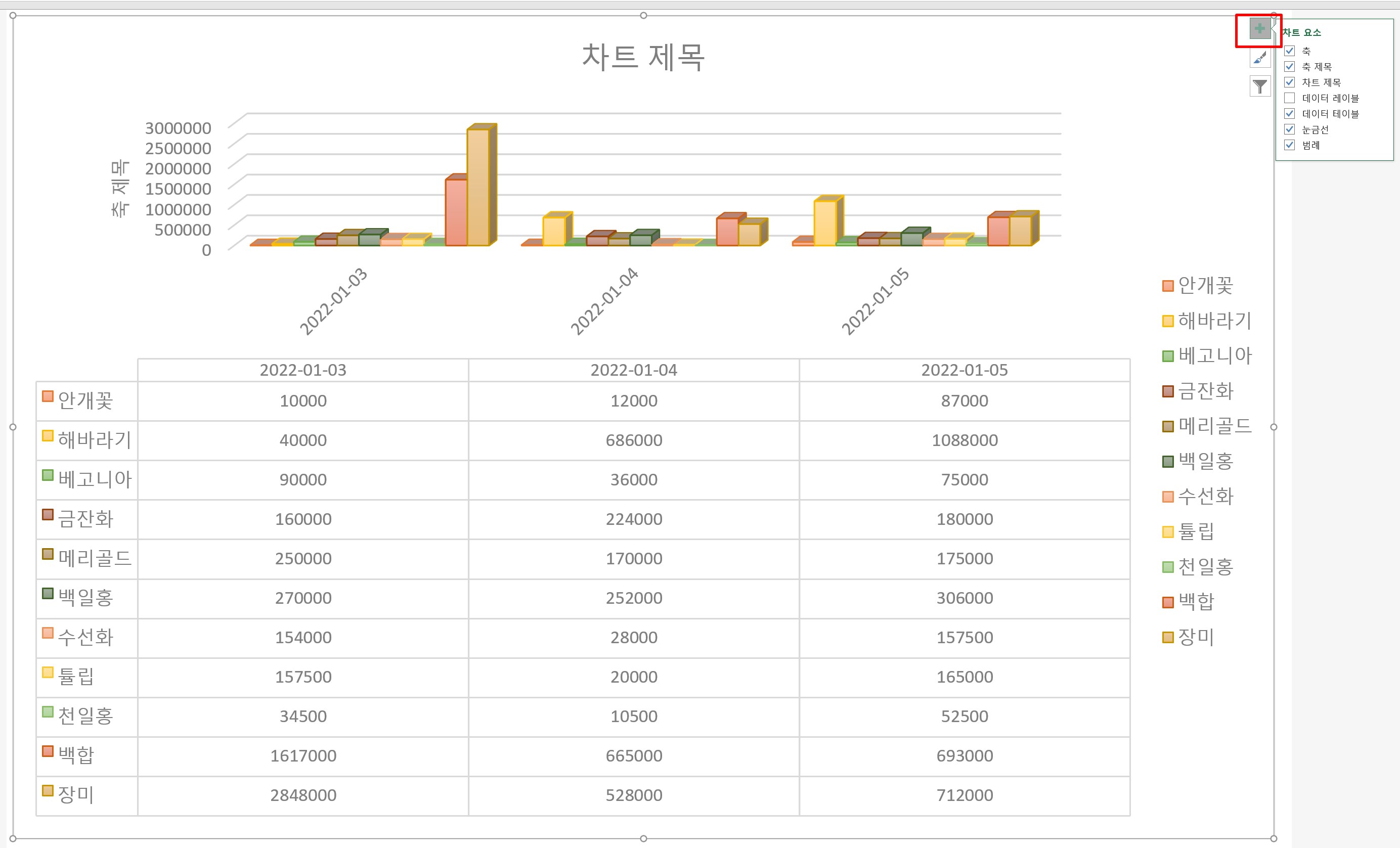Uncheck the 차트 제목 checkbox
The image size is (1400, 848).
pyautogui.click(x=1290, y=82)
